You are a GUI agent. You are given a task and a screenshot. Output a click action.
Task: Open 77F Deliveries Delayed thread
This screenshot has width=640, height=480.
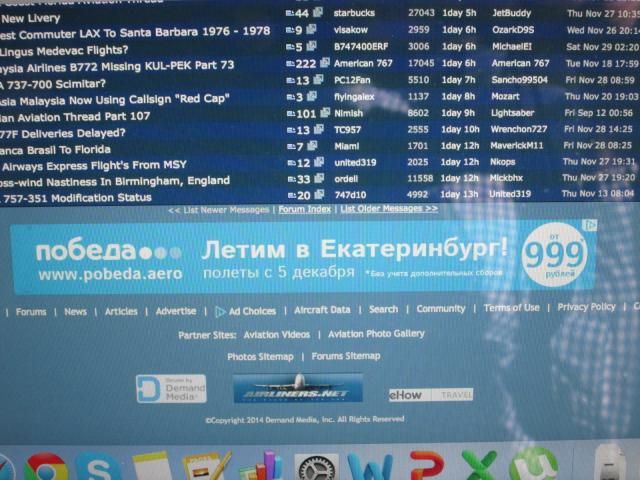[63, 133]
